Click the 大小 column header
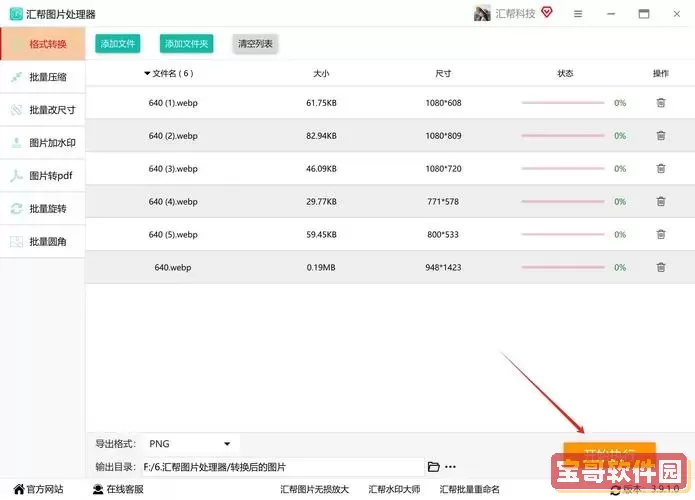Screen dimensions: 695x500 [x=321, y=74]
